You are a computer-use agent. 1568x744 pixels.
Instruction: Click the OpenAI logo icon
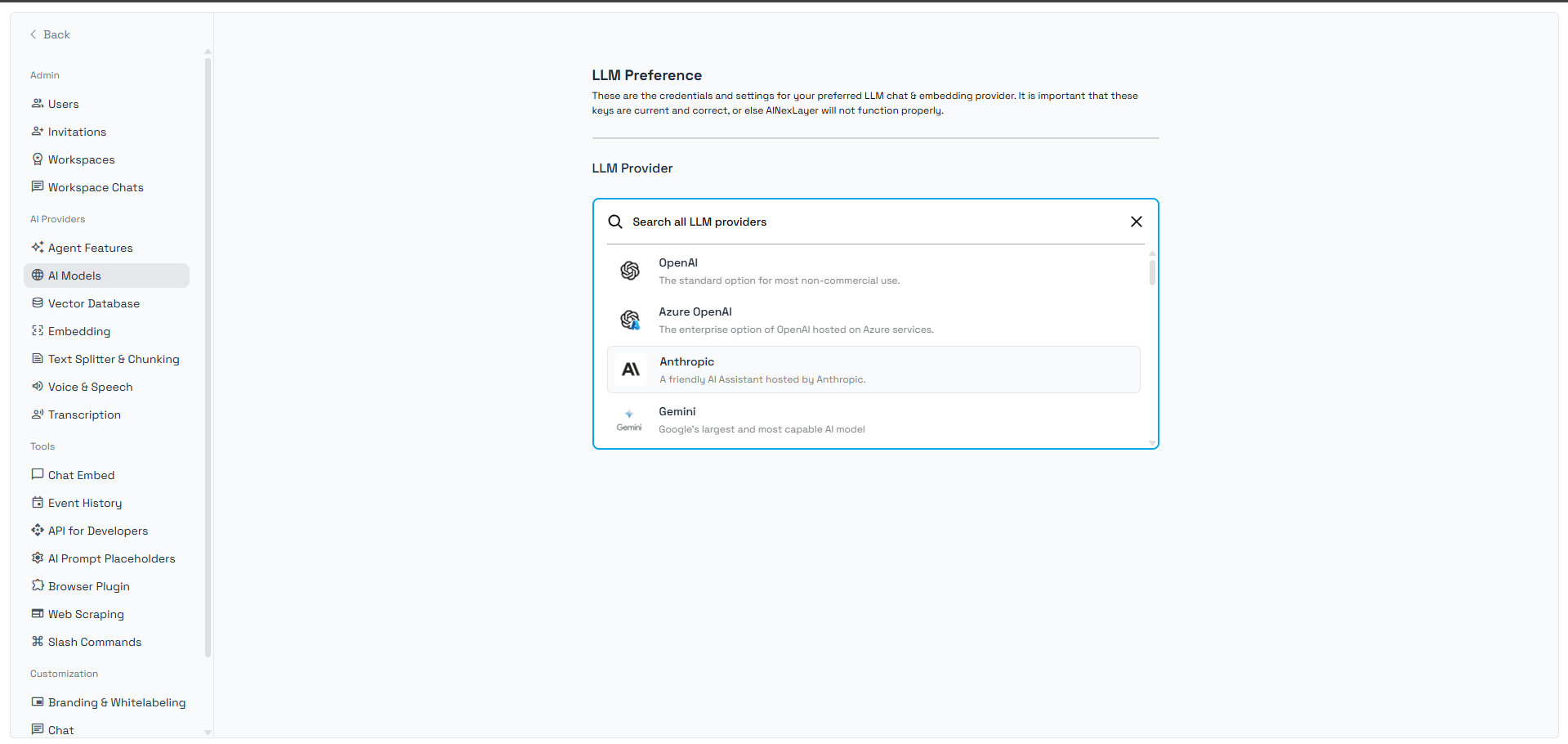click(629, 271)
